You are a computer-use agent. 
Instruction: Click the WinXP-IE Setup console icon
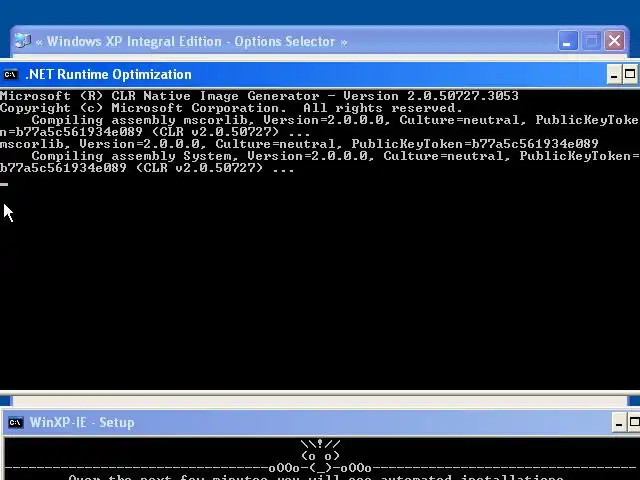(16, 422)
